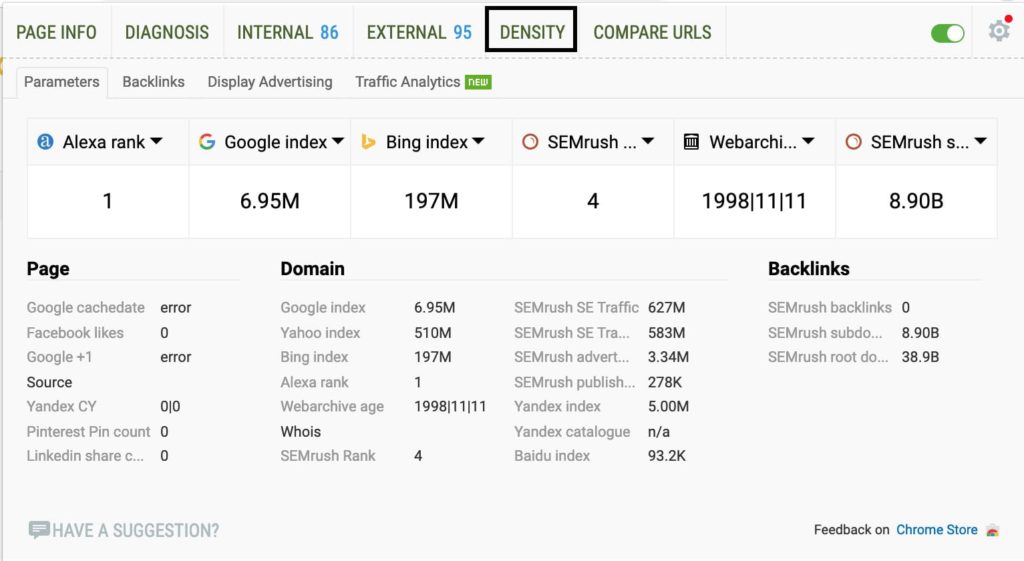Click HAVE A SUGGESTION? link
Image resolution: width=1024 pixels, height=561 pixels.
tap(135, 530)
